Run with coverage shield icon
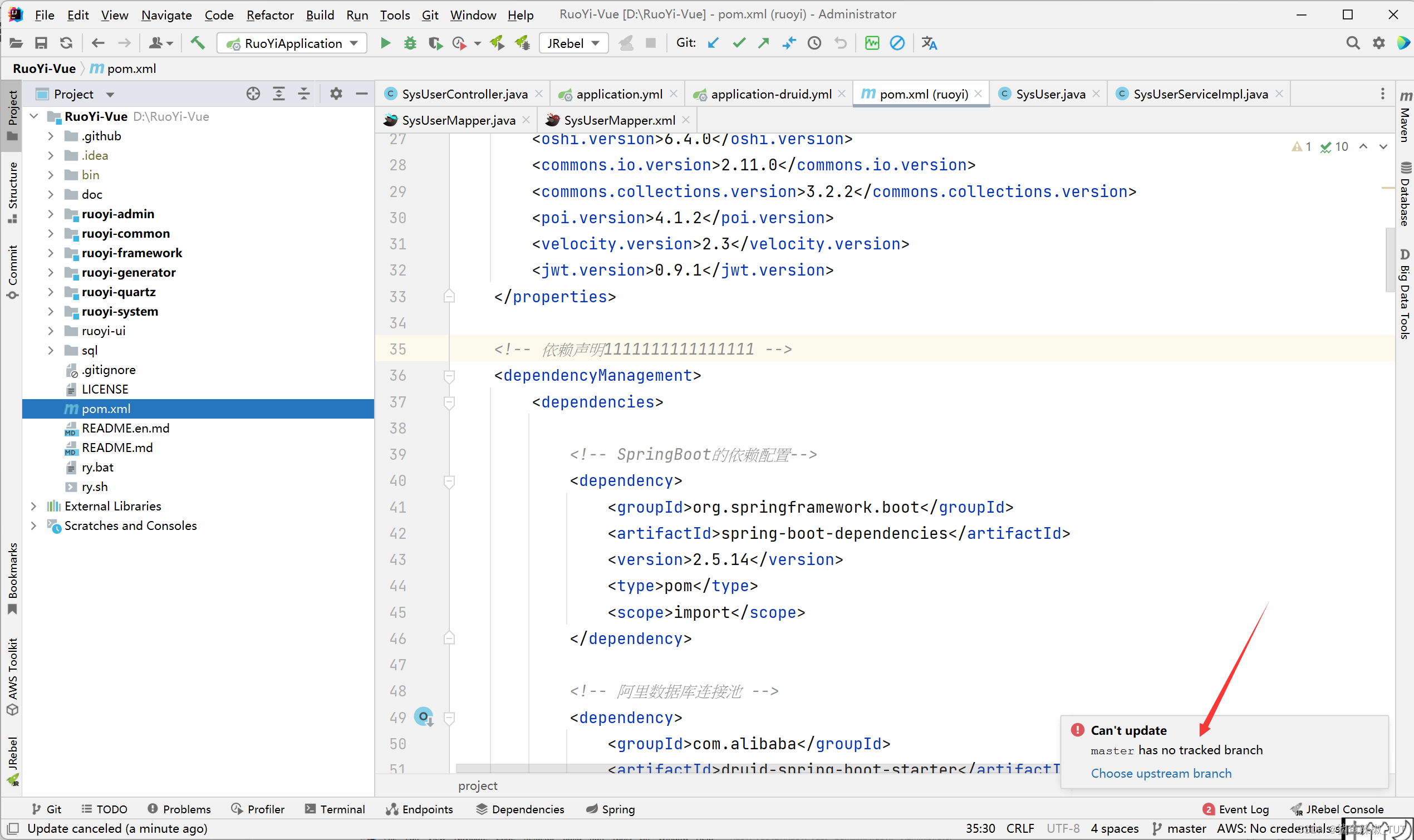 [x=435, y=43]
